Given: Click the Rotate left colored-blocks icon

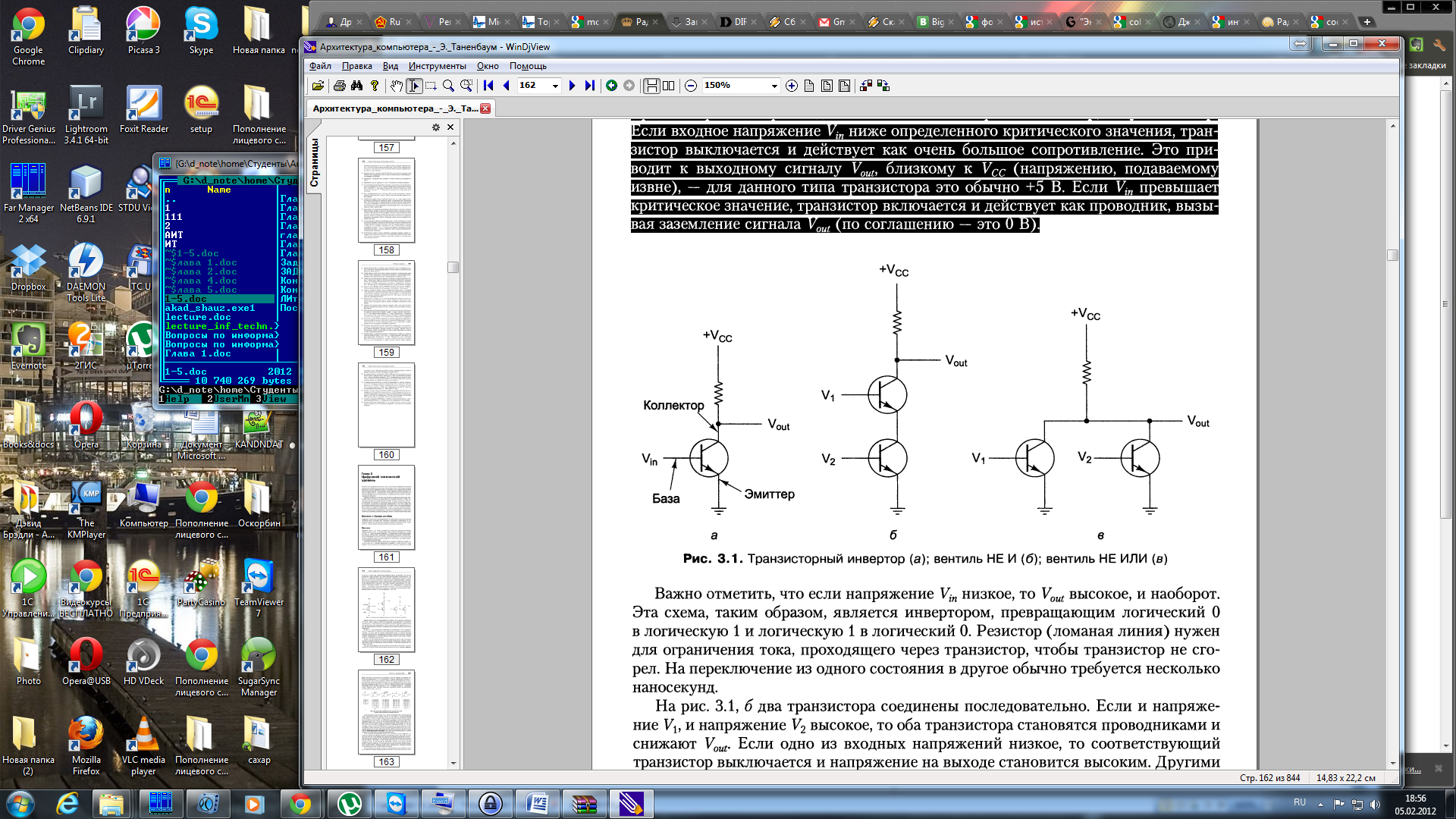Looking at the screenshot, I should coord(865,86).
